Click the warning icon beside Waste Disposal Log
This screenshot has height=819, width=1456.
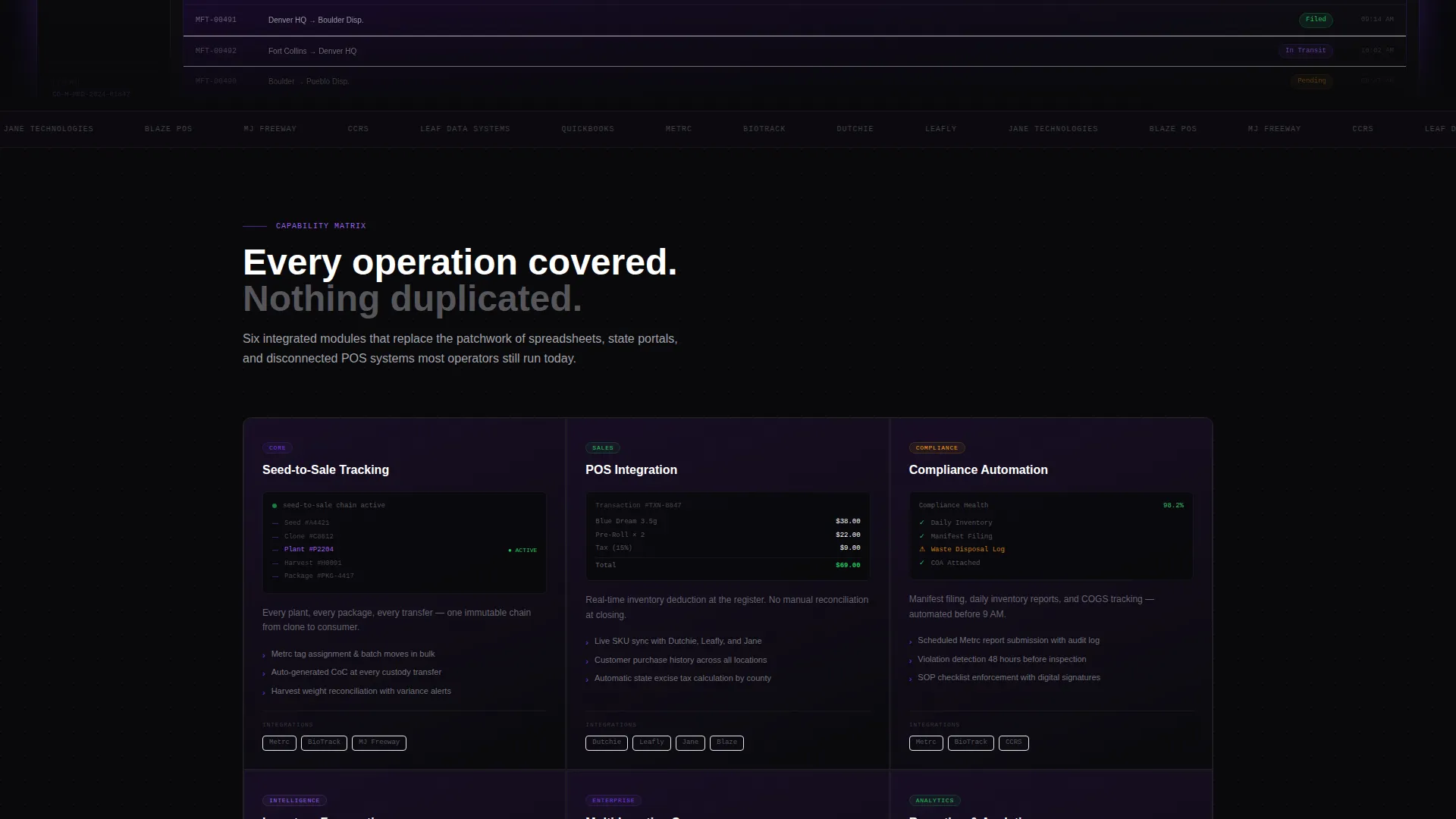coord(922,550)
